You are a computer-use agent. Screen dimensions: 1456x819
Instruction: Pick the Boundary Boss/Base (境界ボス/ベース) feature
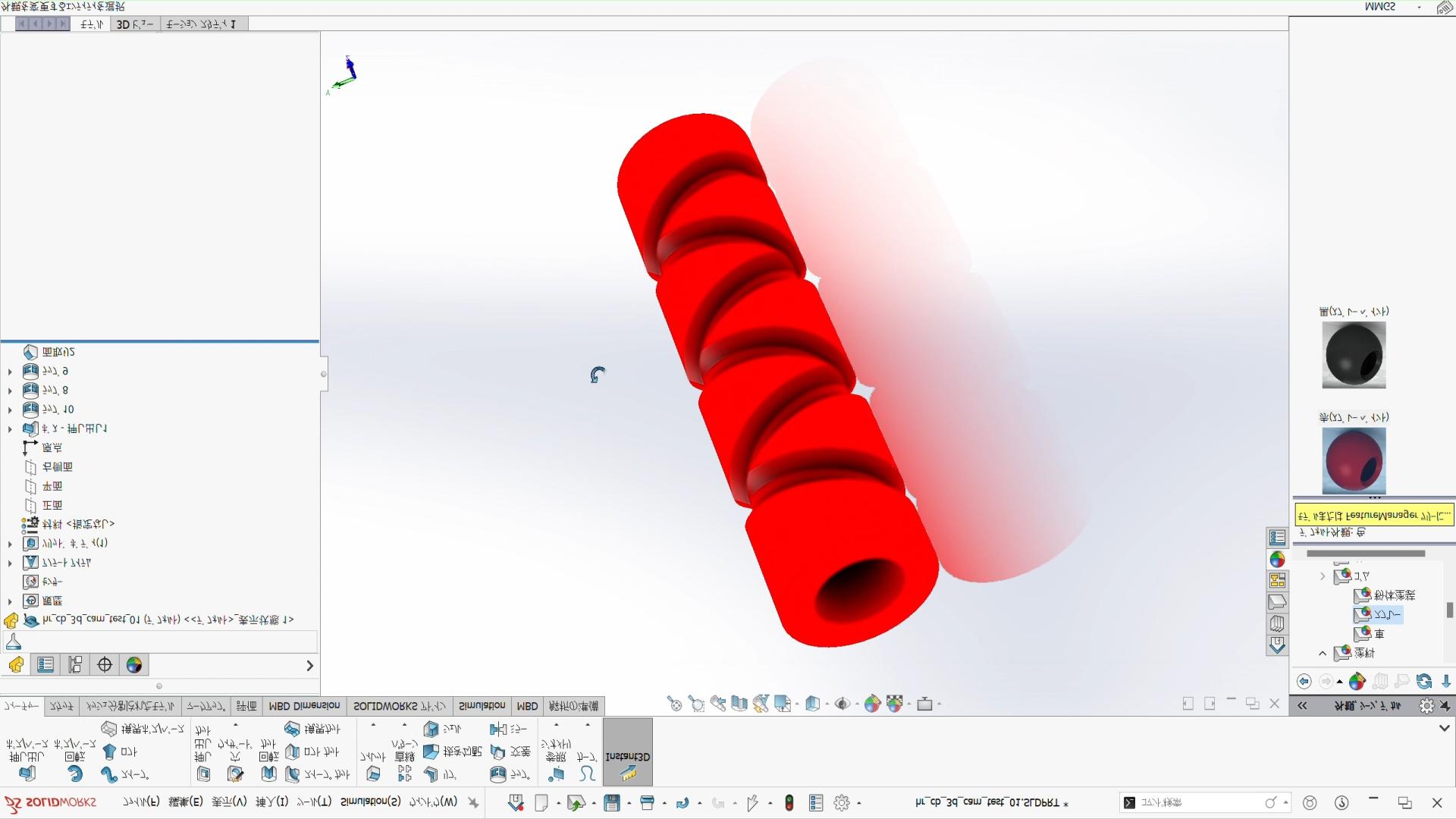(x=143, y=729)
